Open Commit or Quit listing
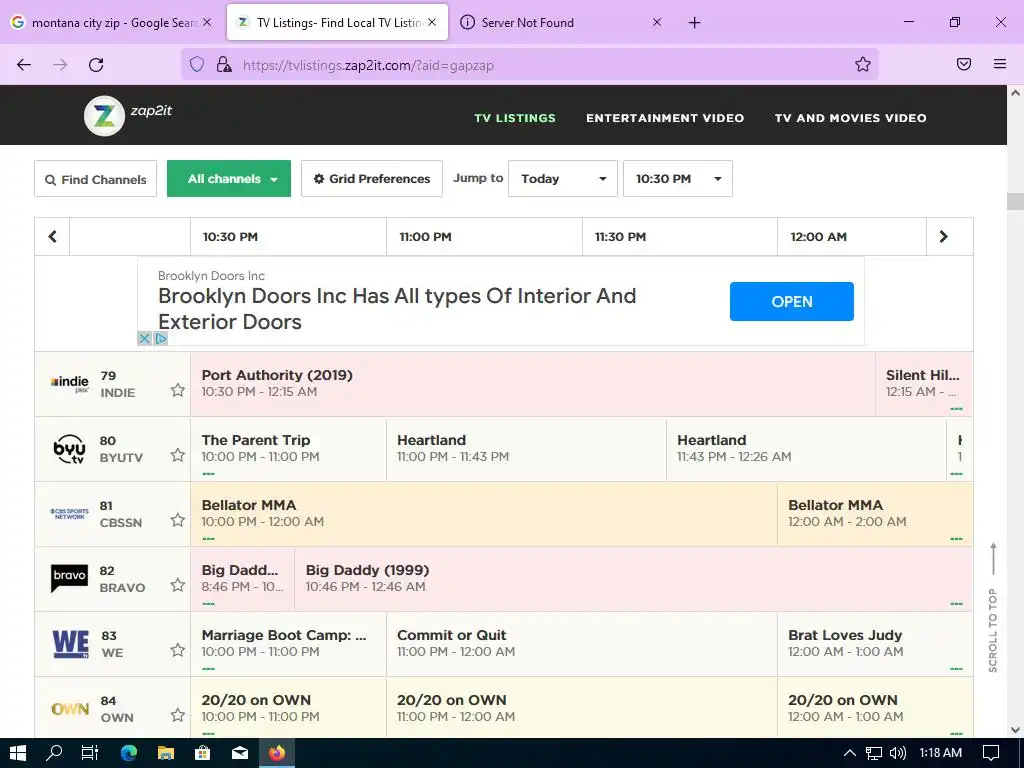 [581, 643]
